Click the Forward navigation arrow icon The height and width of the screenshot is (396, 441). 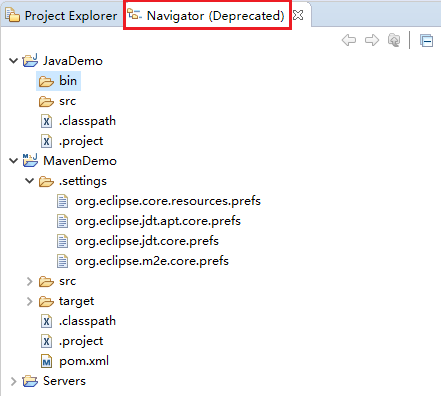tap(372, 40)
